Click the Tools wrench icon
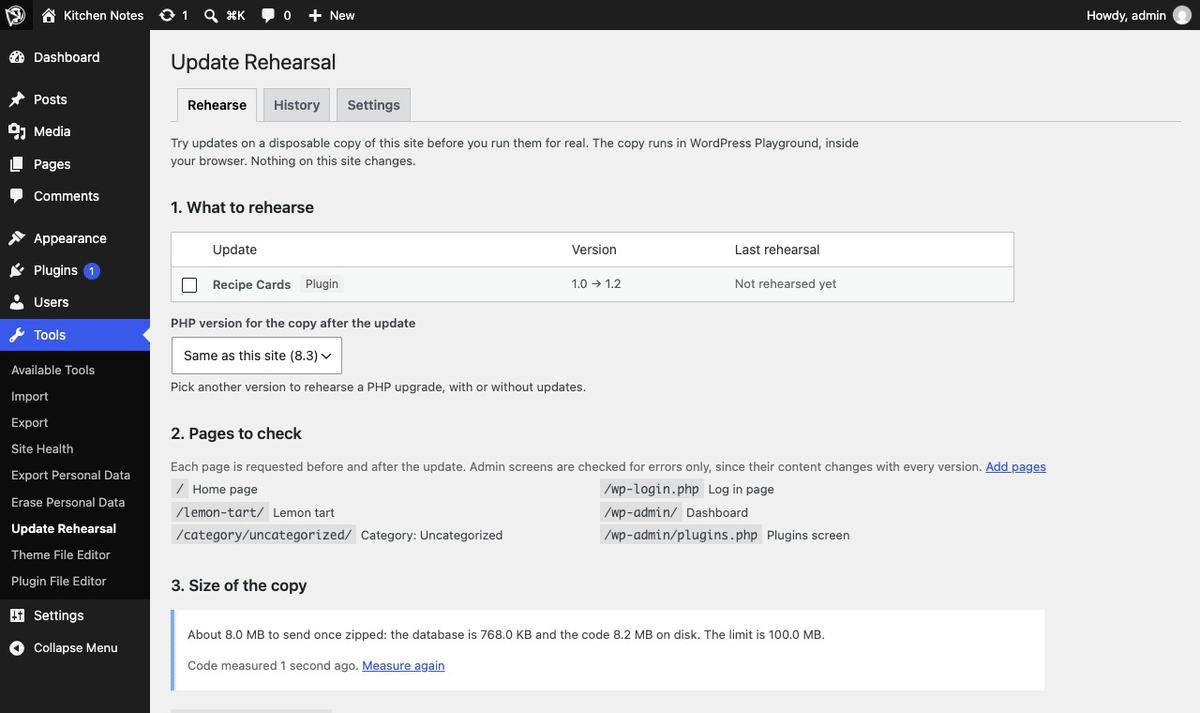This screenshot has height=713, width=1200. [x=17, y=335]
